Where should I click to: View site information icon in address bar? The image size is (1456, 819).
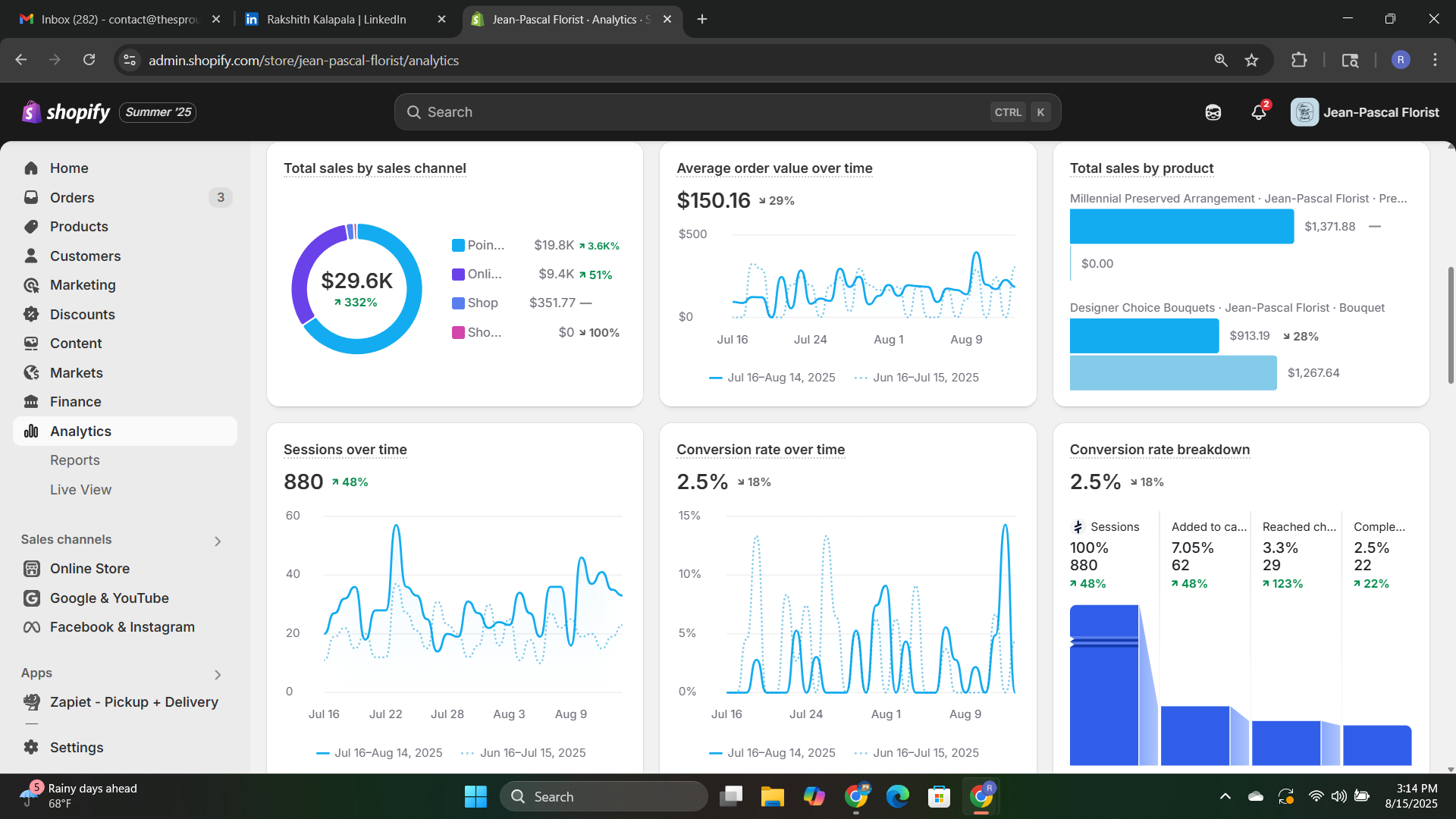[x=130, y=60]
